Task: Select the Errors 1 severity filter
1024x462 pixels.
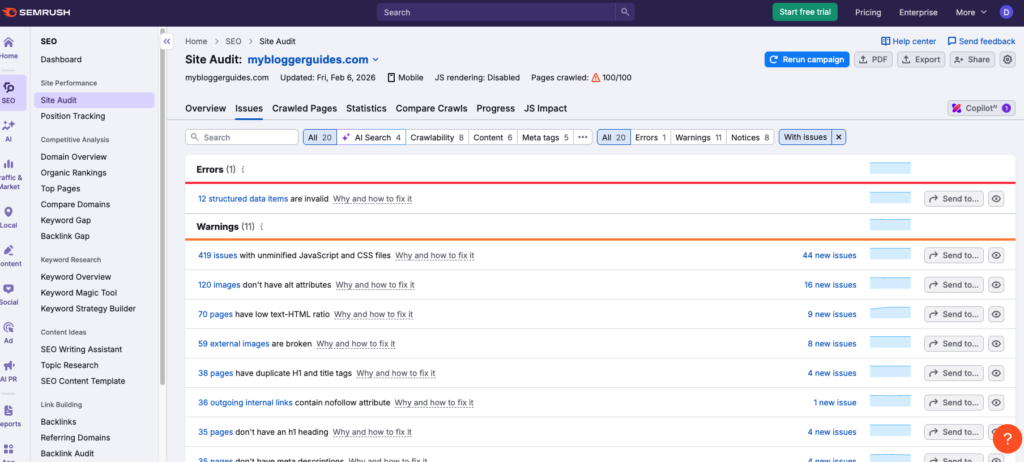Action: pyautogui.click(x=650, y=137)
